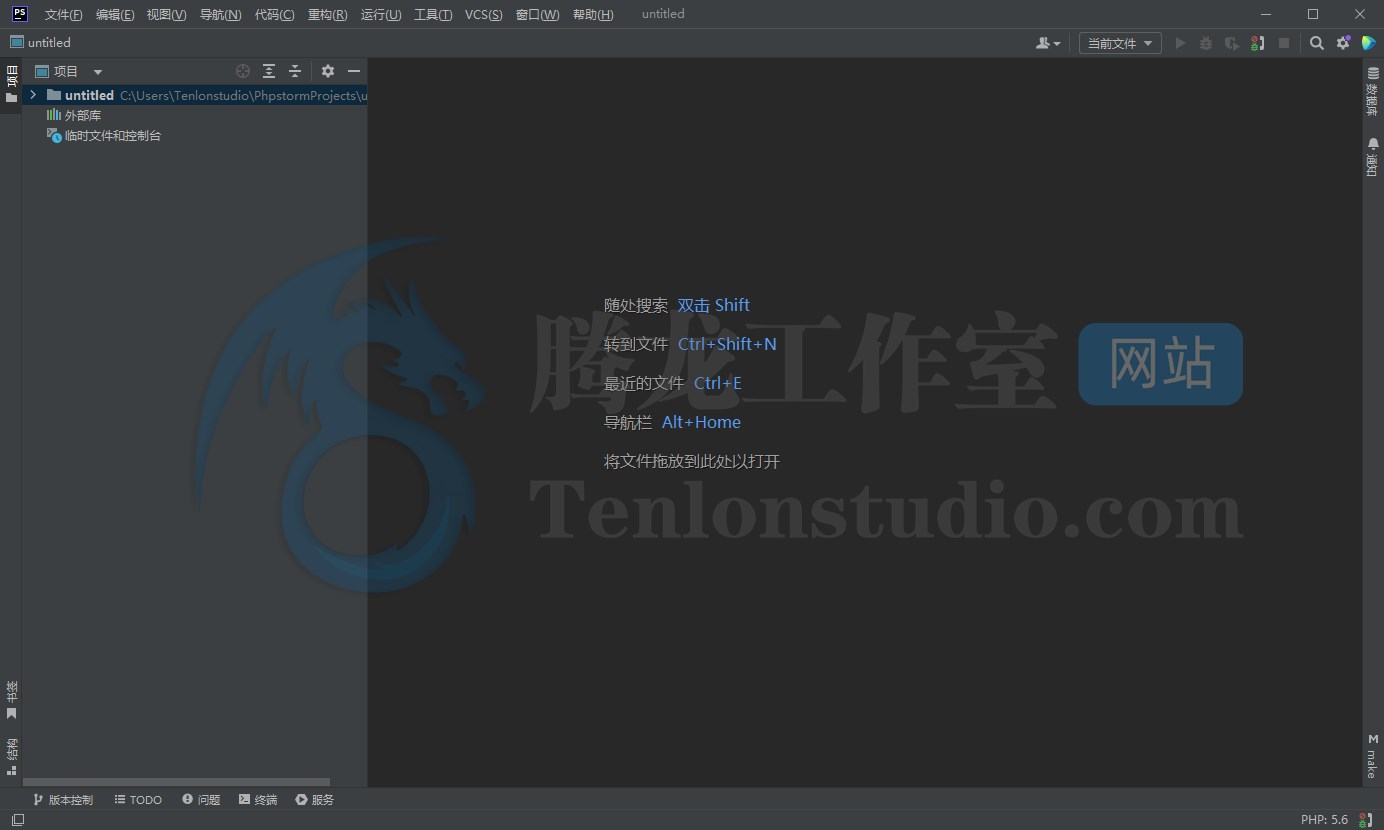Open the 文件(F) menu
Viewport: 1384px width, 830px height.
coord(63,14)
